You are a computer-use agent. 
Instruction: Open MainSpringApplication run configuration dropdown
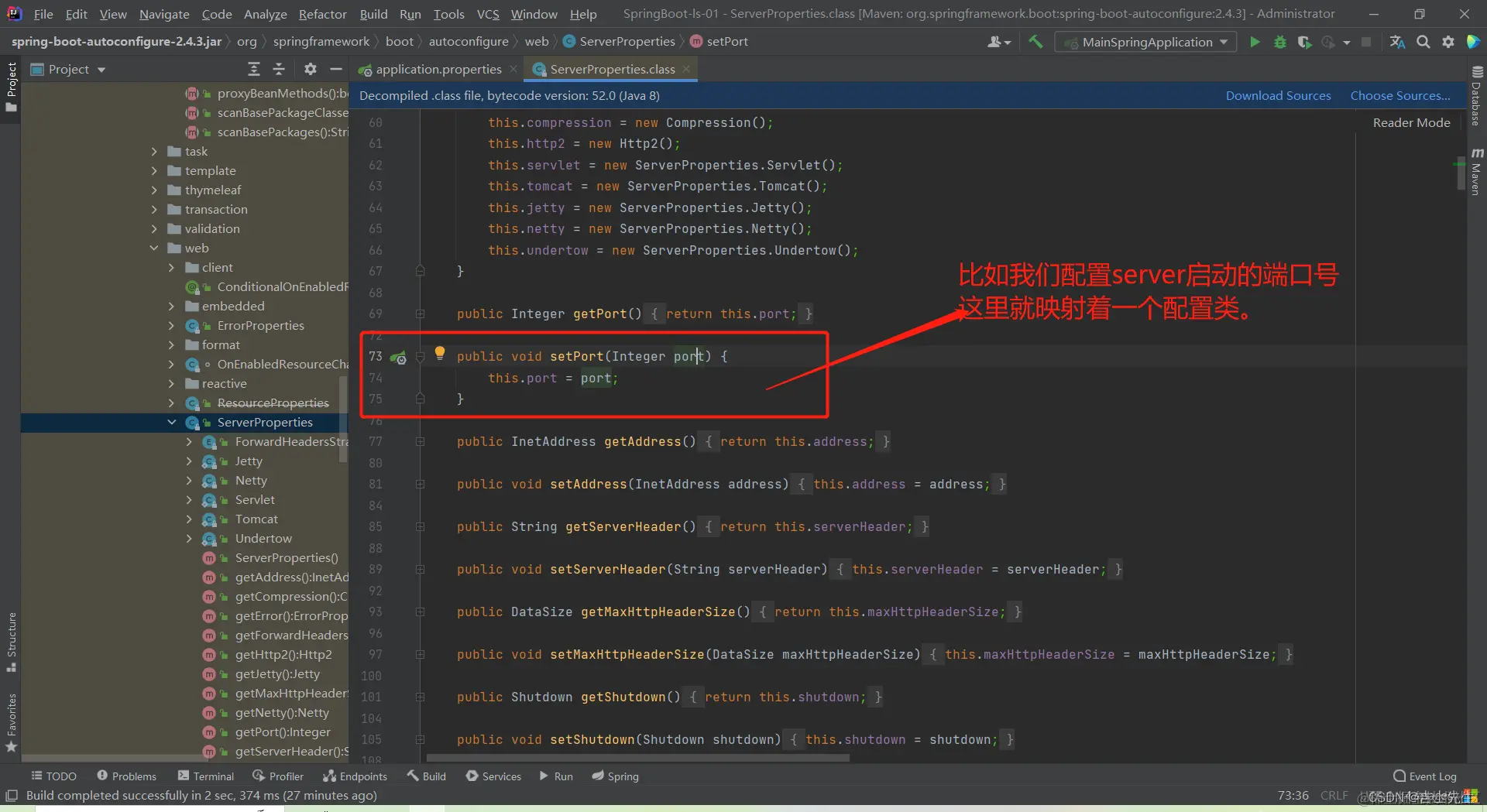click(1145, 42)
